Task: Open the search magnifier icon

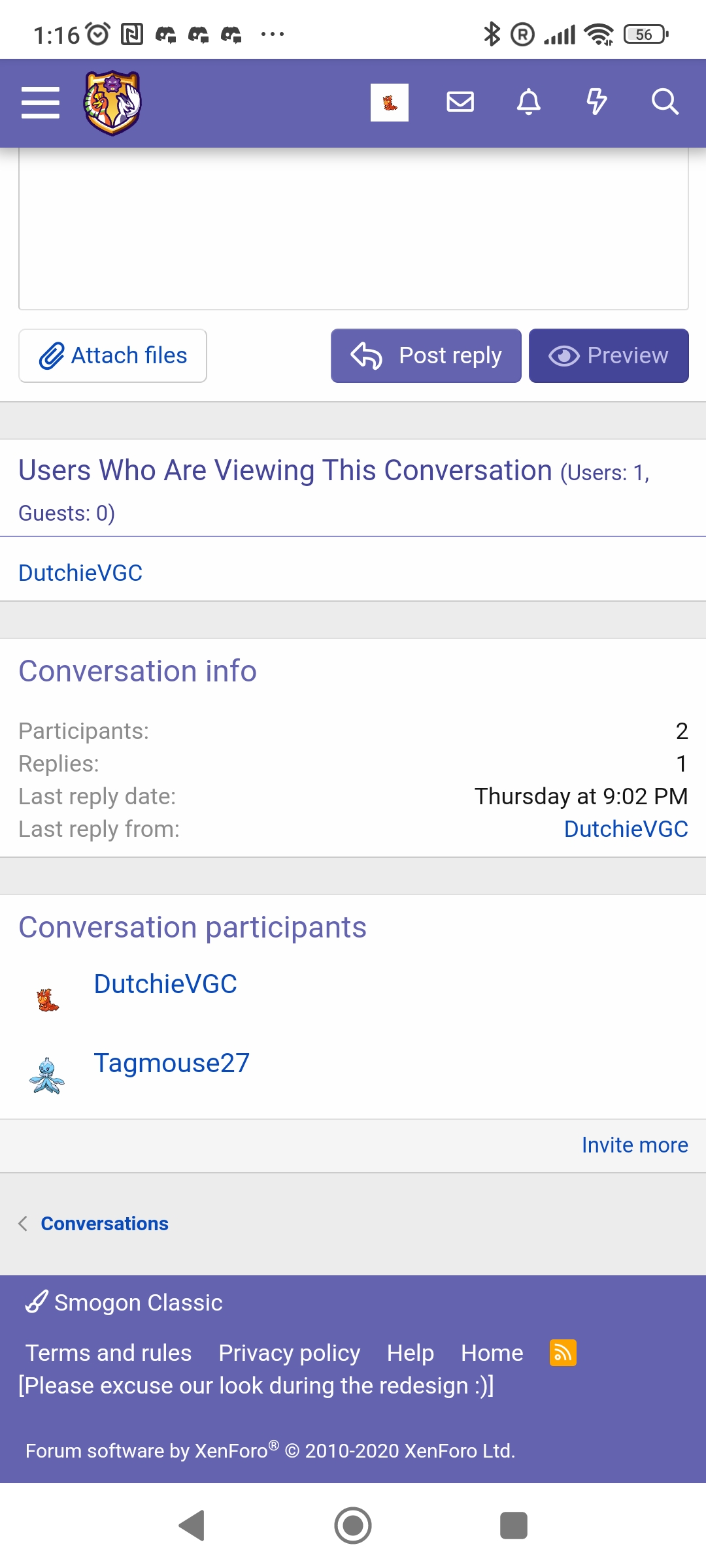Action: [x=665, y=103]
